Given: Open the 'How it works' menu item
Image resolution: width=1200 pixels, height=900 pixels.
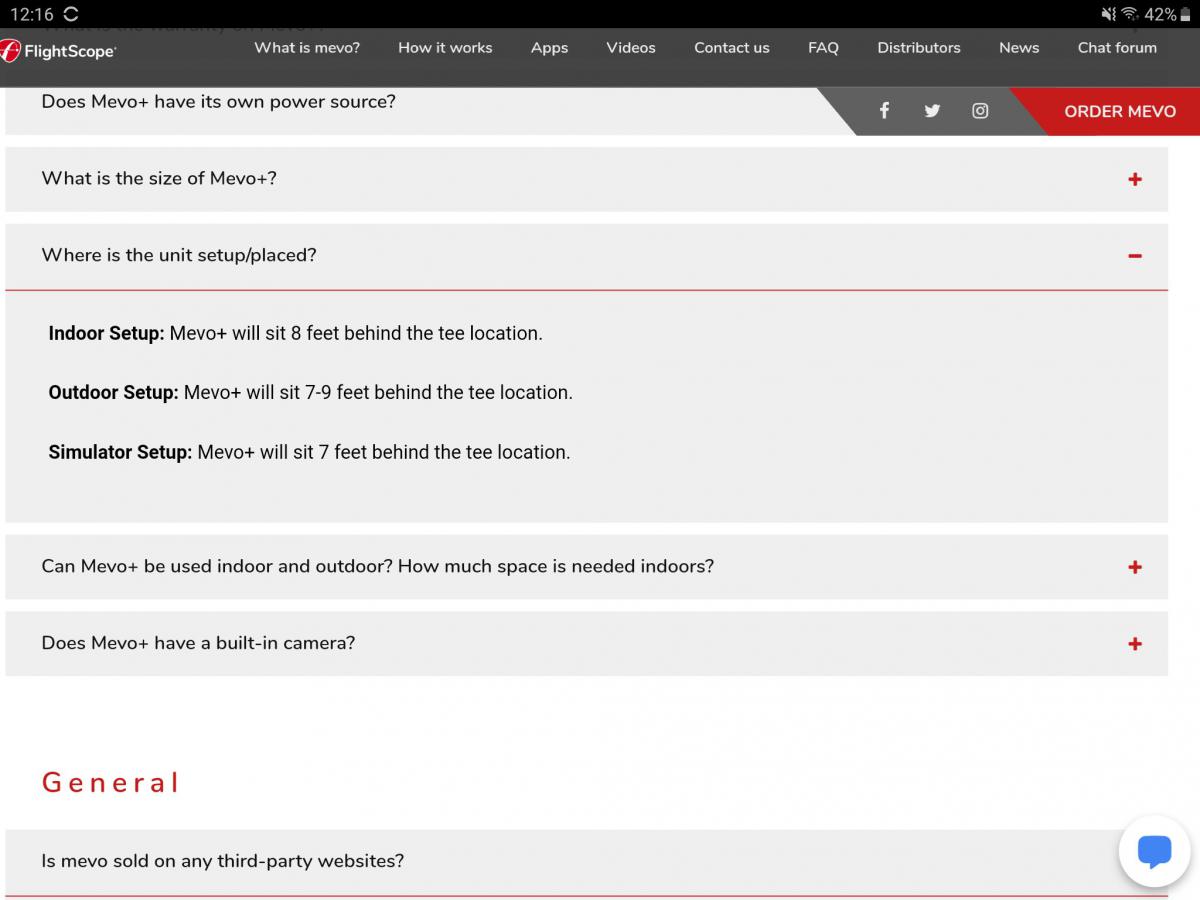Looking at the screenshot, I should (445, 47).
